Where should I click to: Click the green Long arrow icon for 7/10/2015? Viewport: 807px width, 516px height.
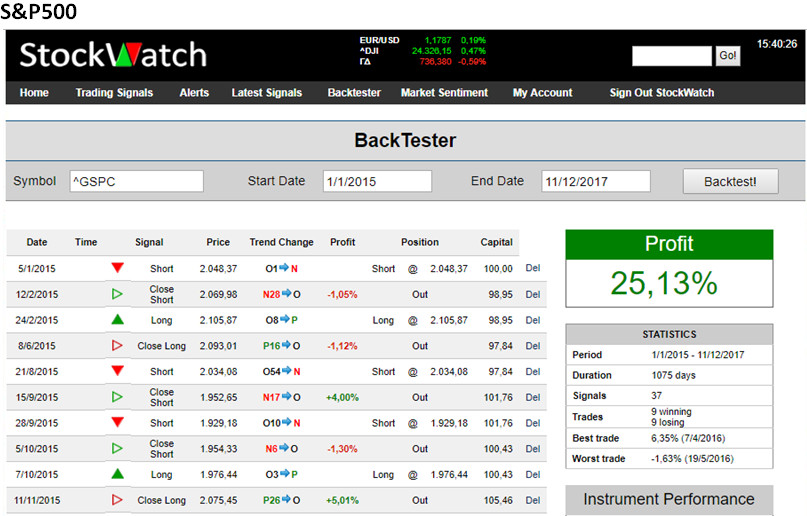click(x=118, y=474)
